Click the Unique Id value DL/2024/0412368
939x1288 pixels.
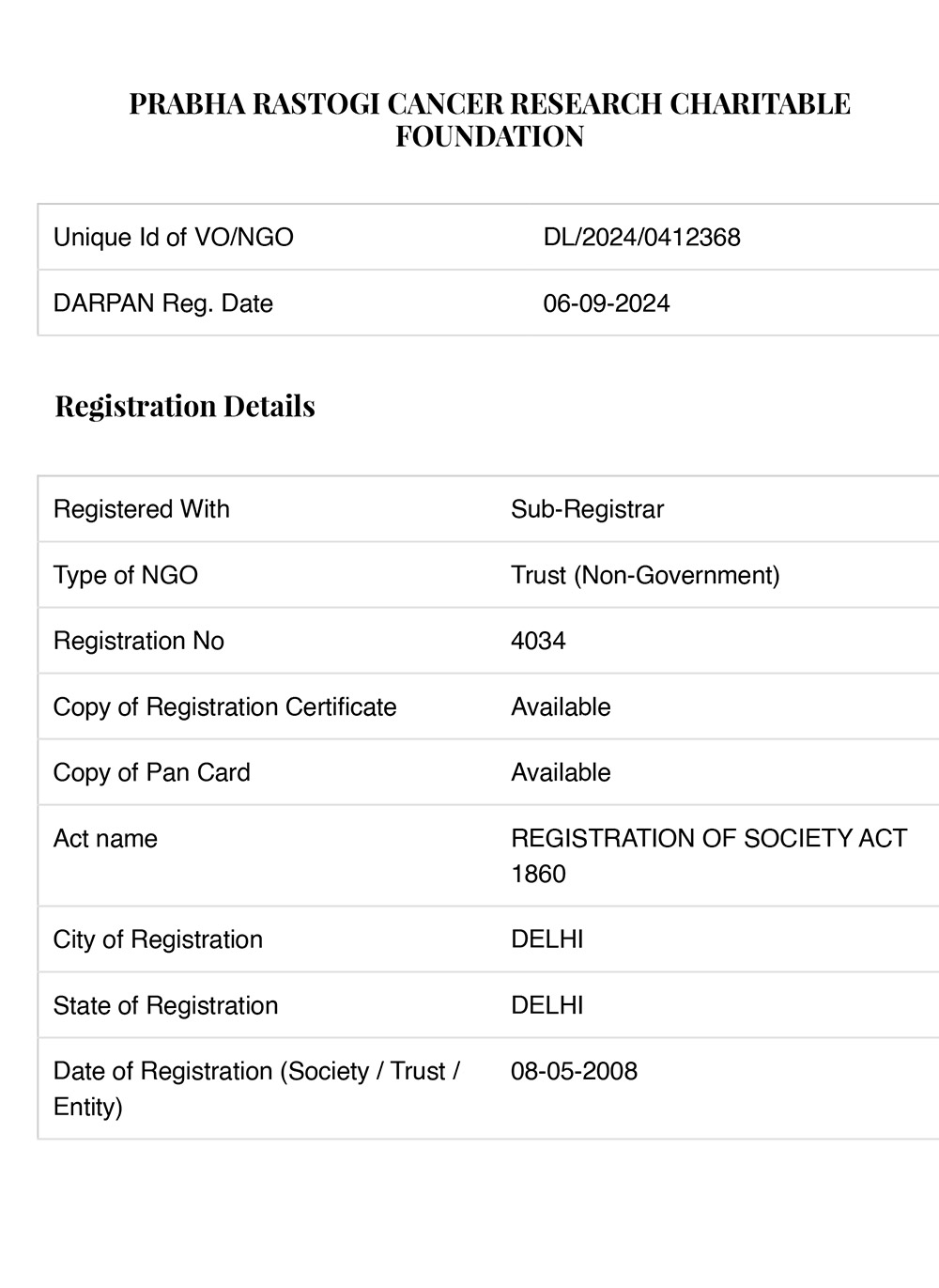point(641,237)
